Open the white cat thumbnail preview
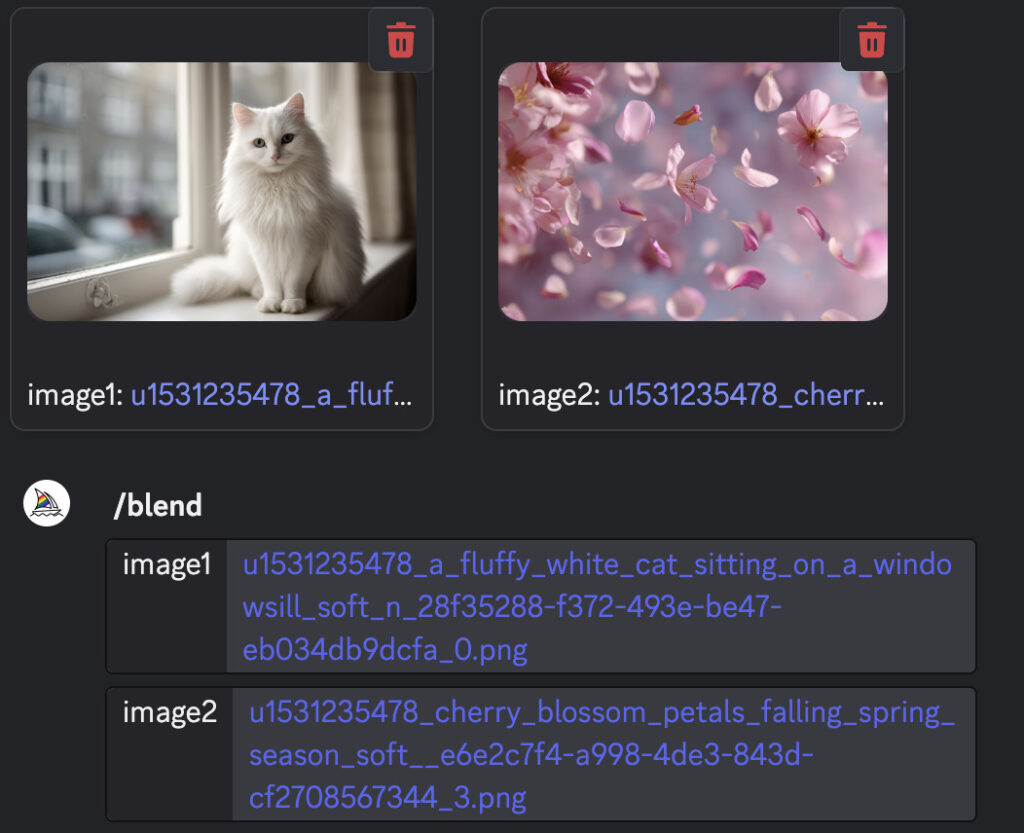 (222, 191)
